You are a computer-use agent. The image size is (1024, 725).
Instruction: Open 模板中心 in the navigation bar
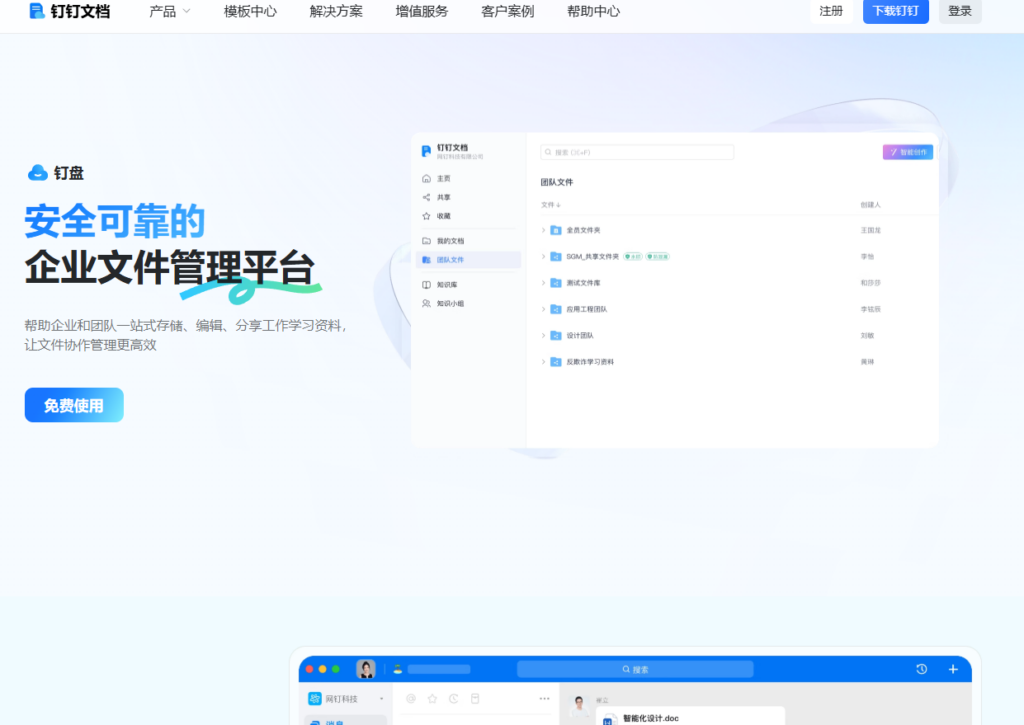pos(250,12)
